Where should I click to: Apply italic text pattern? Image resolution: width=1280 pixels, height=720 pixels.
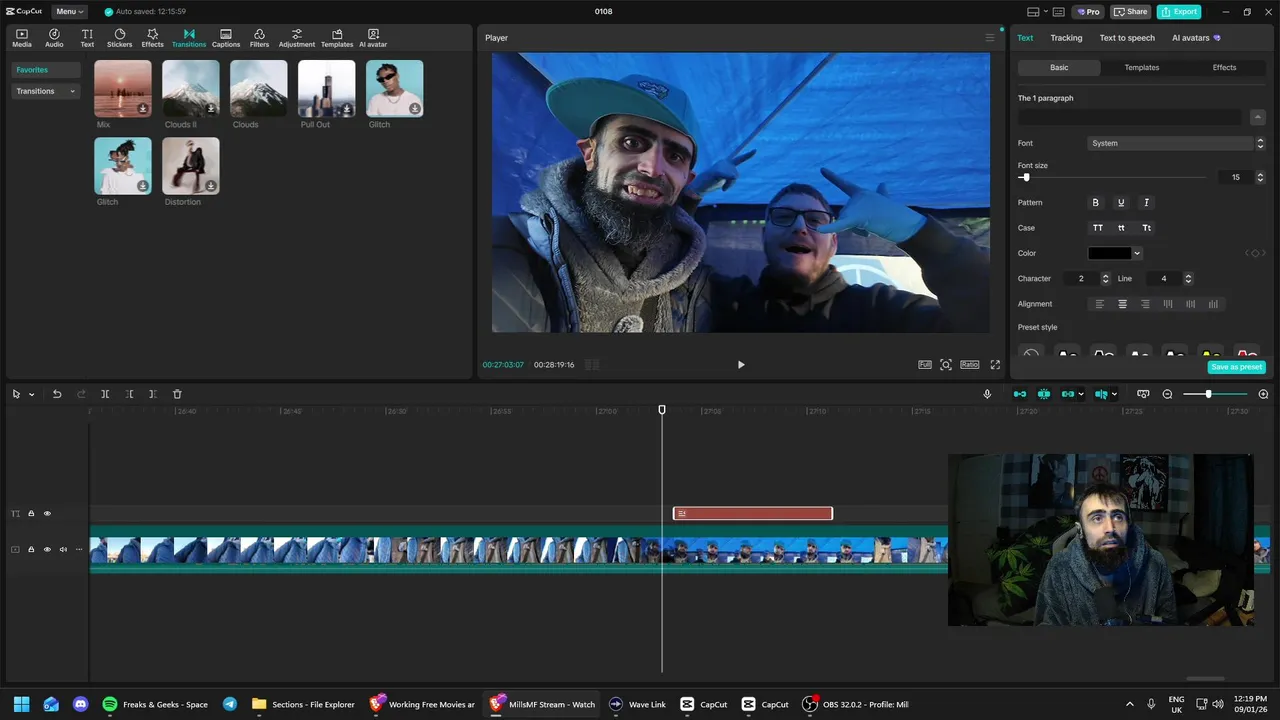click(1146, 202)
